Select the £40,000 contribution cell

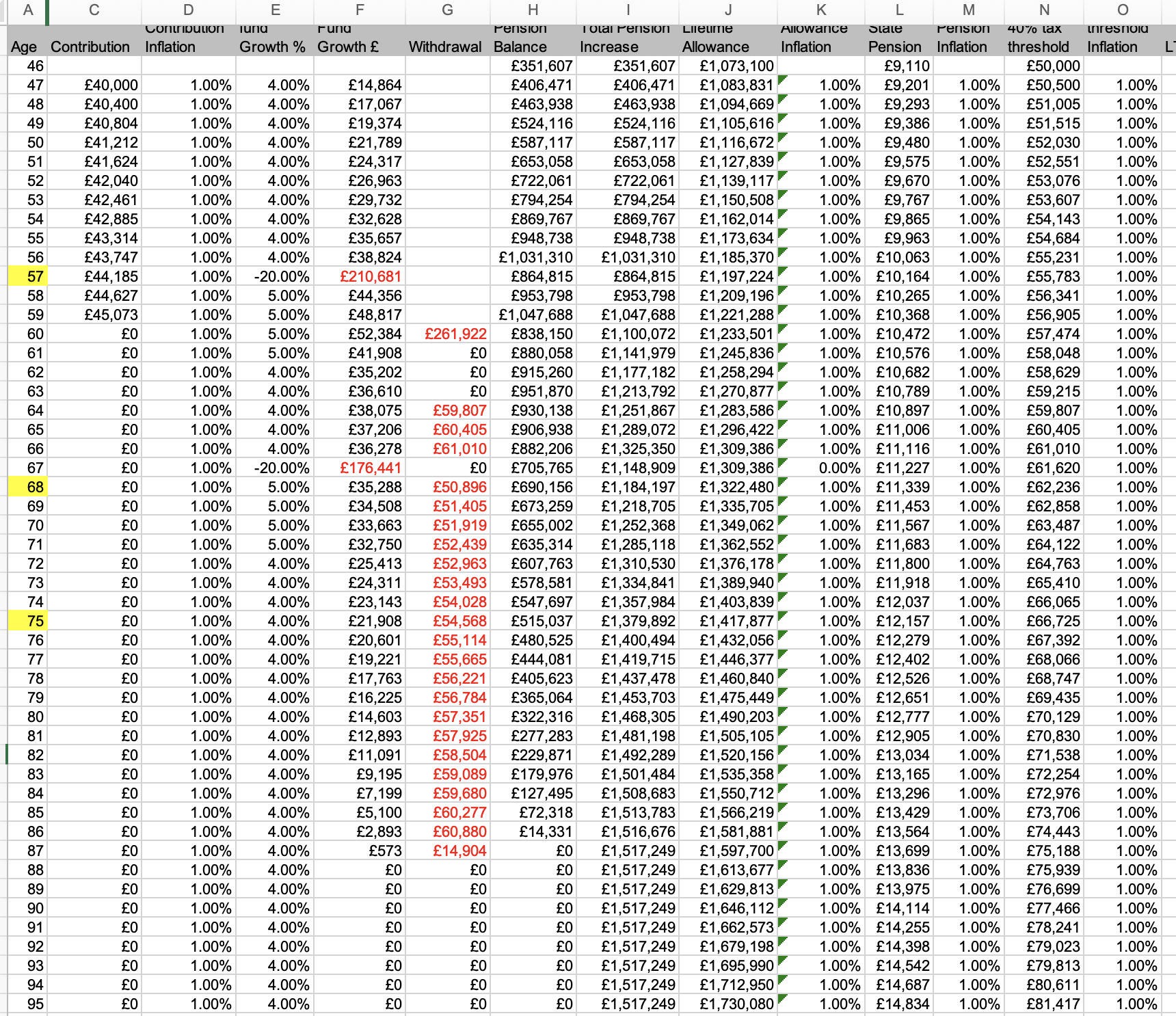coord(94,85)
